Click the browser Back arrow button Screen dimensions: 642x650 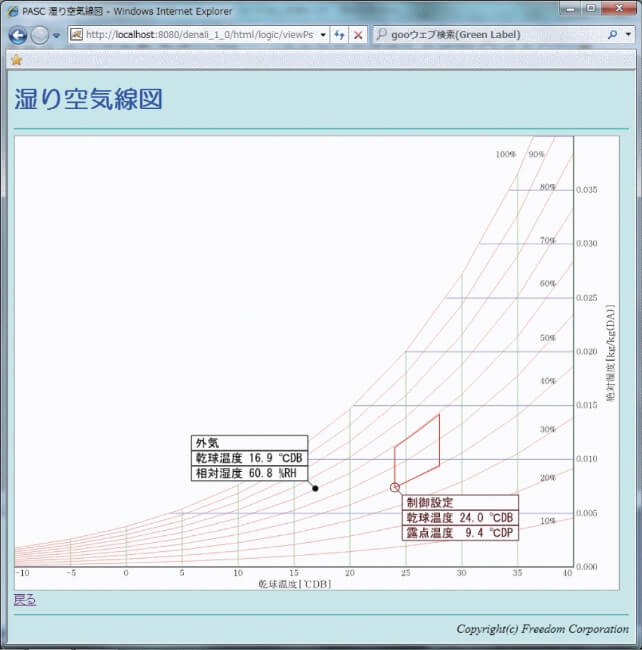click(x=17, y=35)
